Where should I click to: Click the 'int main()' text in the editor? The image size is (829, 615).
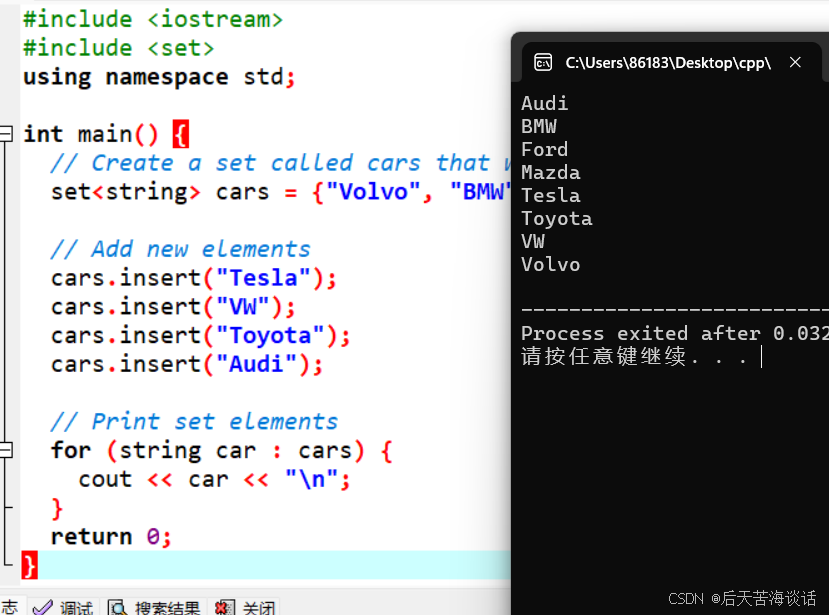[91, 134]
